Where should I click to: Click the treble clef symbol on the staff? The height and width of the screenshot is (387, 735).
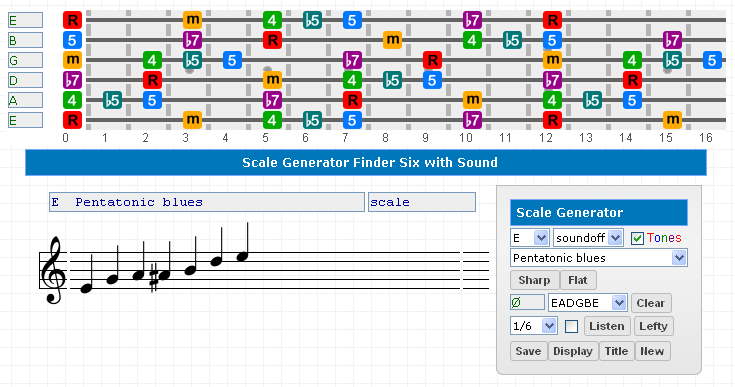(x=52, y=270)
